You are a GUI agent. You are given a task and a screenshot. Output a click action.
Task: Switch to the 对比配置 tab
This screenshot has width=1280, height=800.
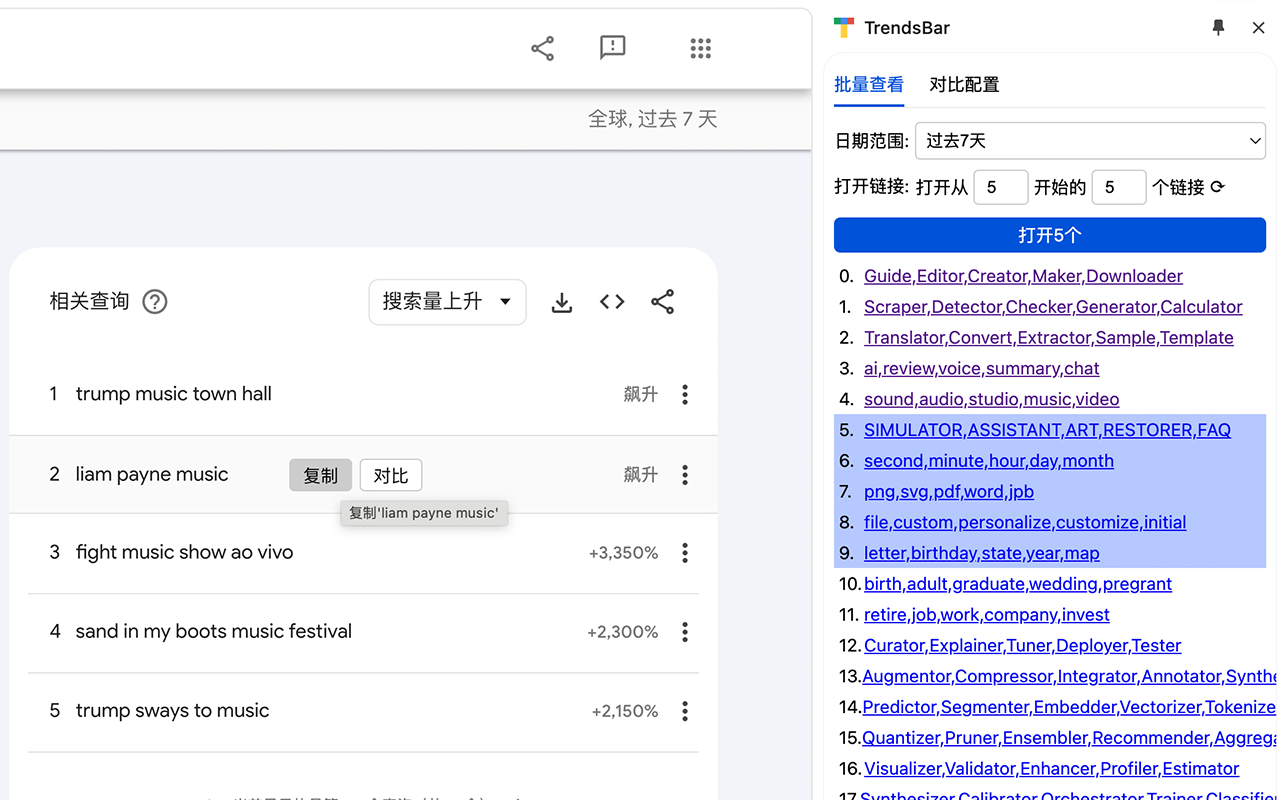964,85
